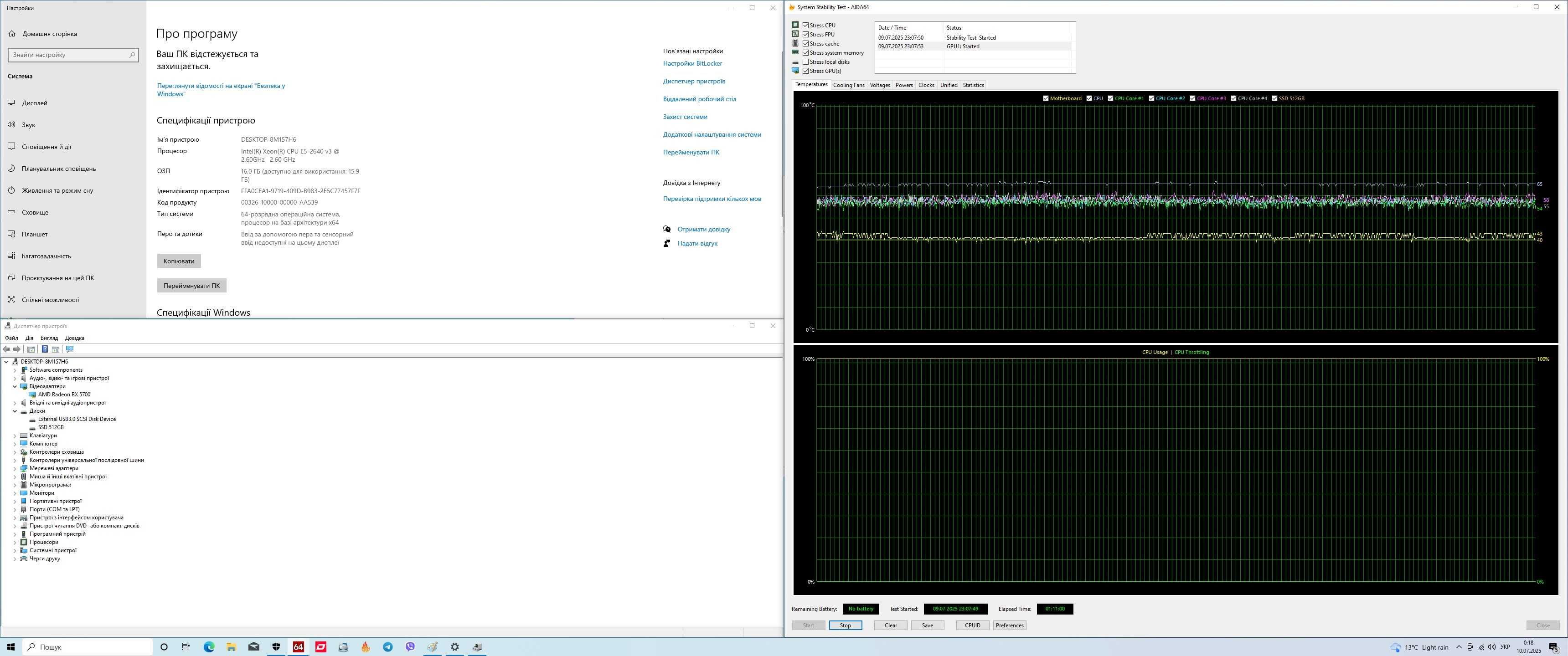Viewport: 1568px width, 656px height.
Task: Click the forward arrow in Device Manager toolbar
Action: [x=17, y=349]
